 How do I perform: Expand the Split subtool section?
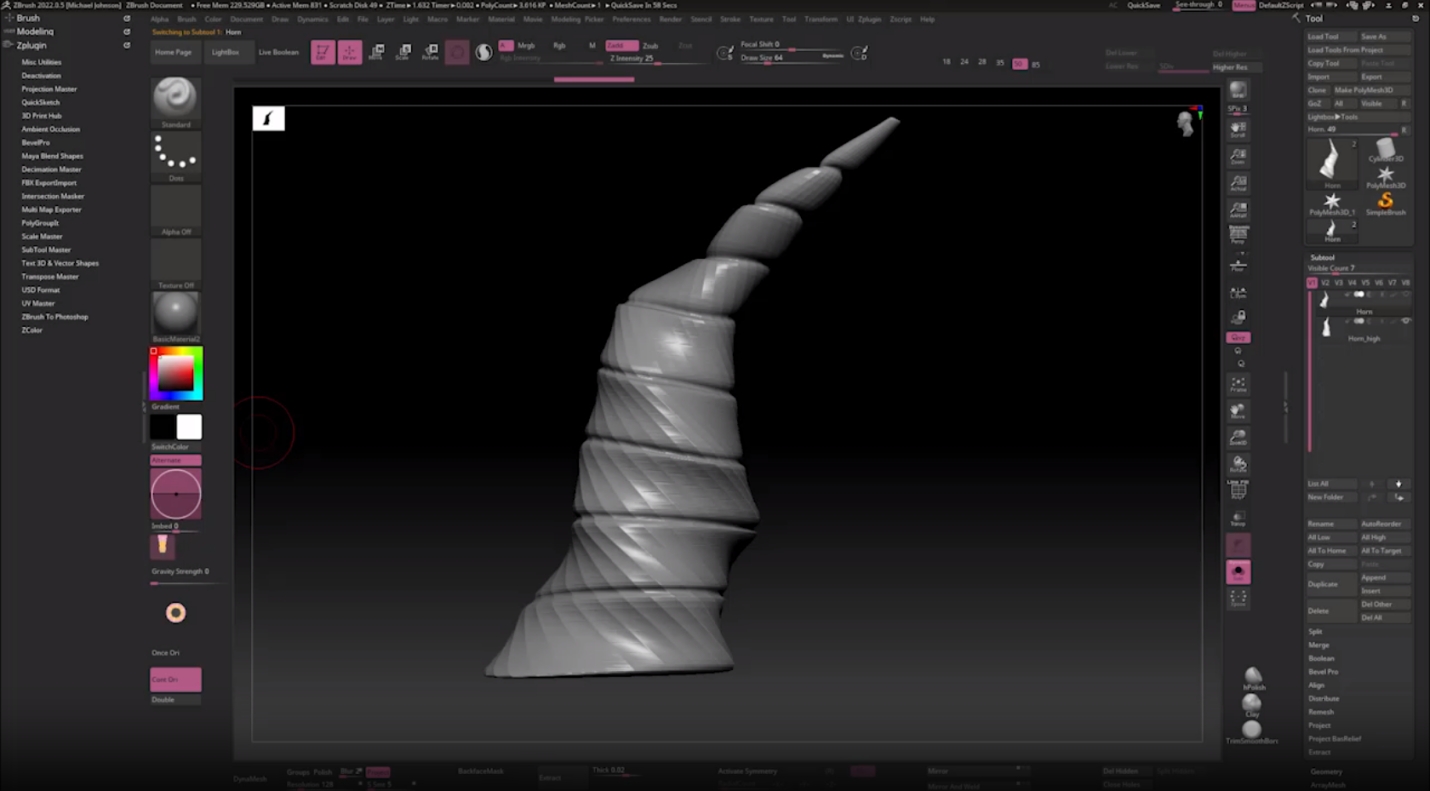1315,632
